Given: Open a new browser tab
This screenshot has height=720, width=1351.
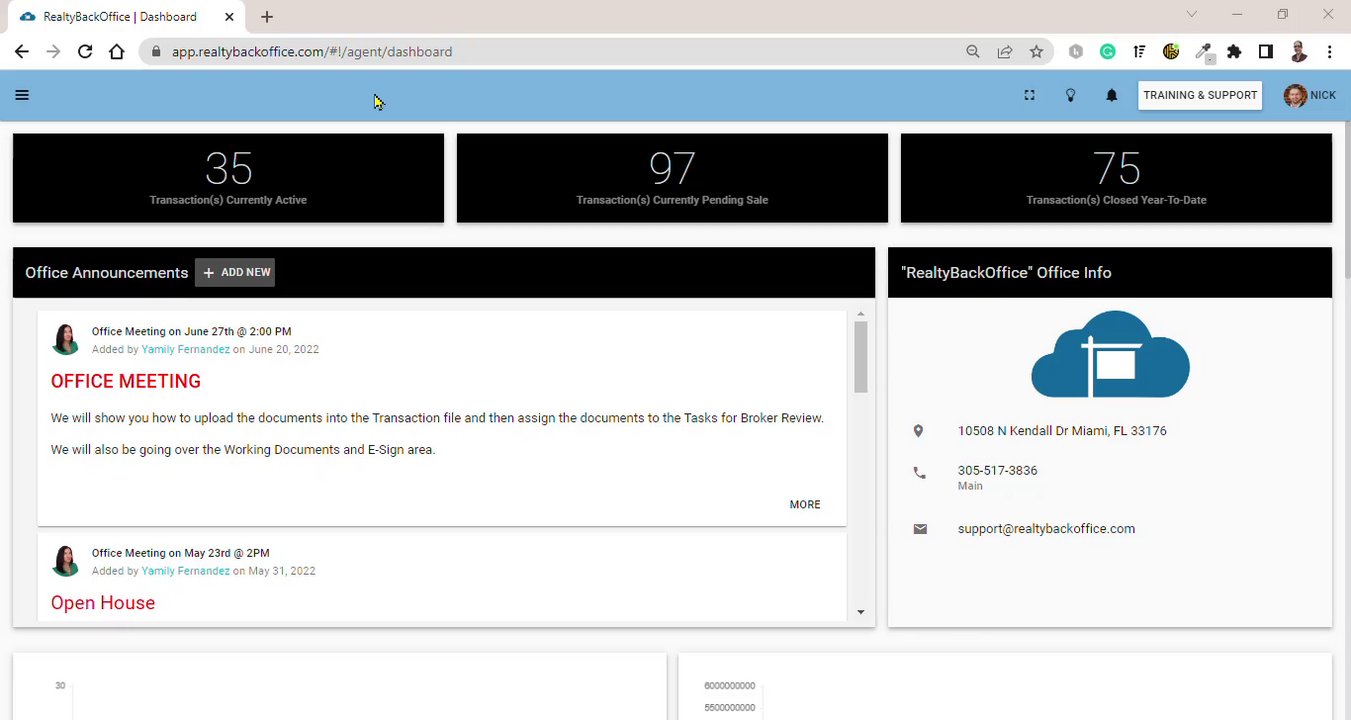Looking at the screenshot, I should pos(267,17).
